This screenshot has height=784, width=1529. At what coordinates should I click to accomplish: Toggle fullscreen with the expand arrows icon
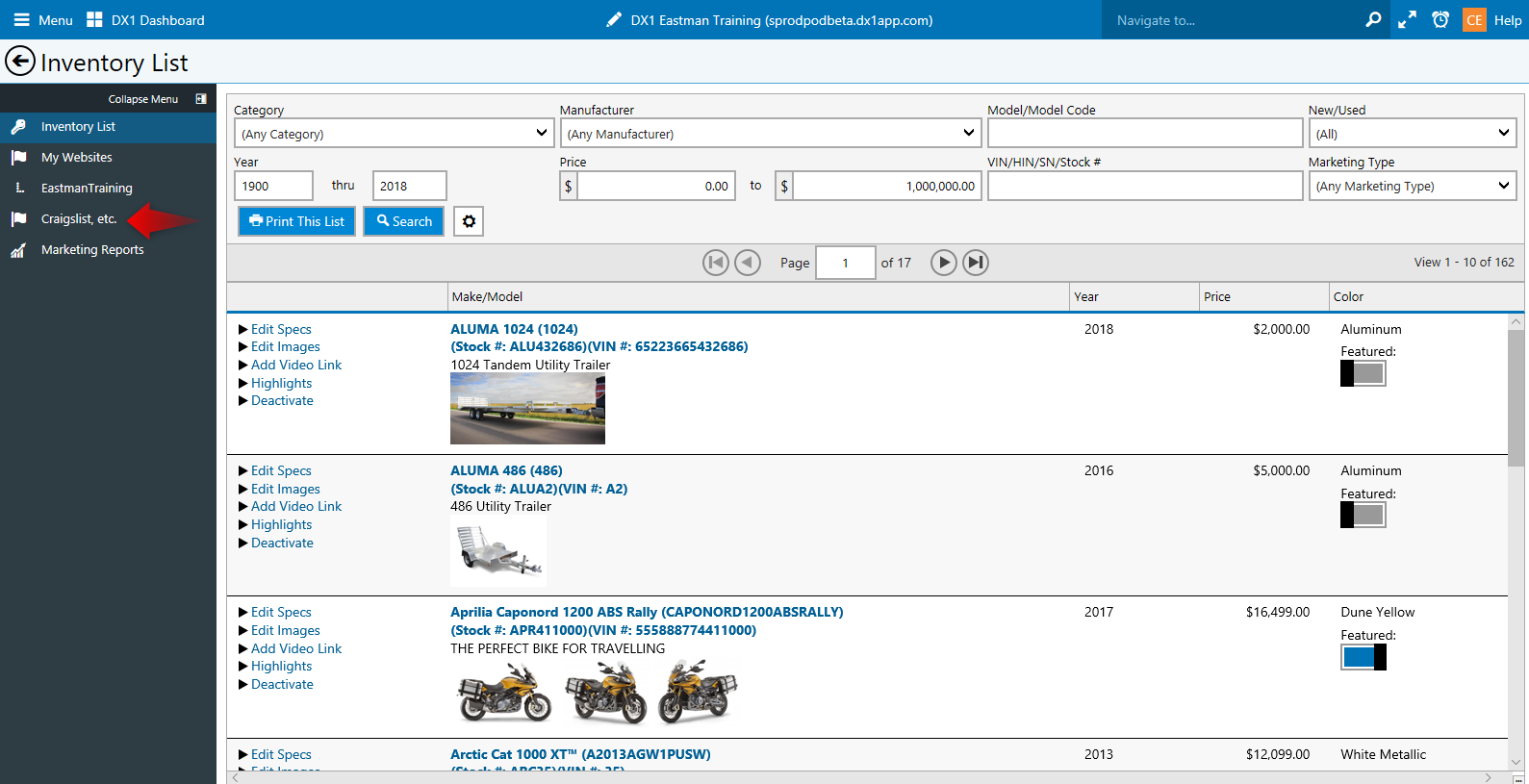[x=1407, y=19]
